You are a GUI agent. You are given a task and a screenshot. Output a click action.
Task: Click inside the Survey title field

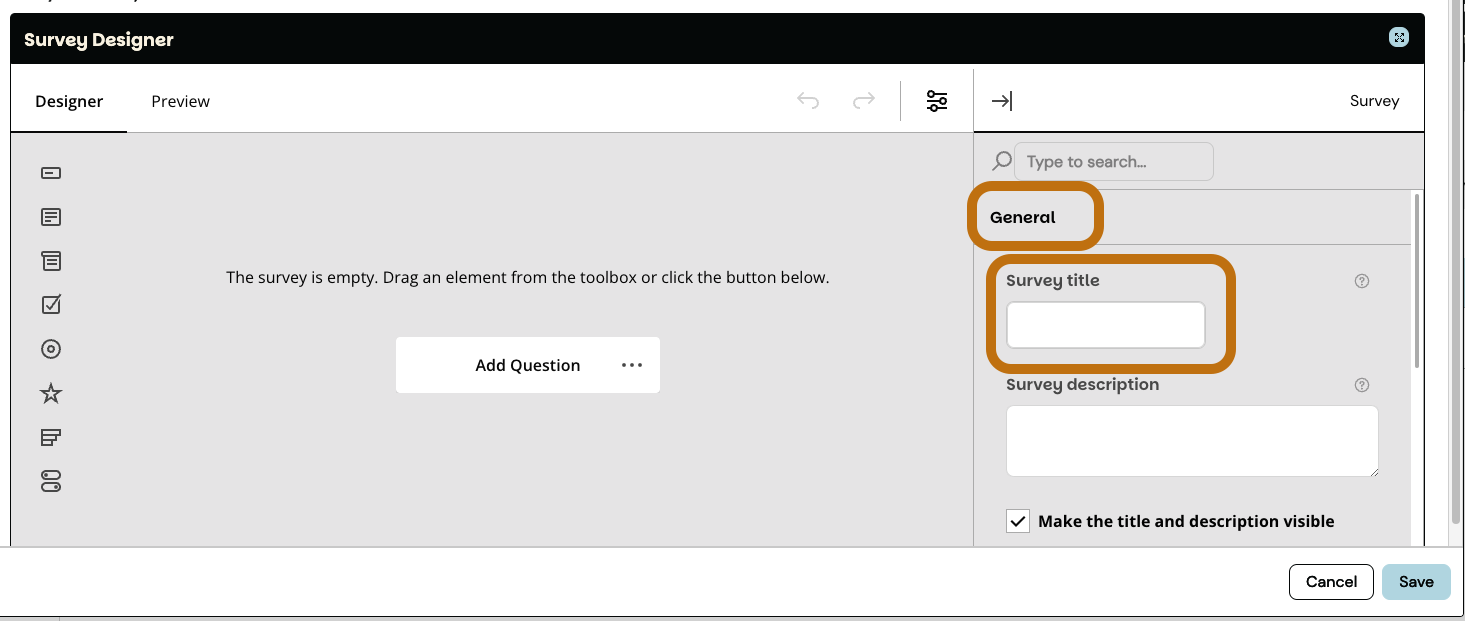coord(1105,326)
